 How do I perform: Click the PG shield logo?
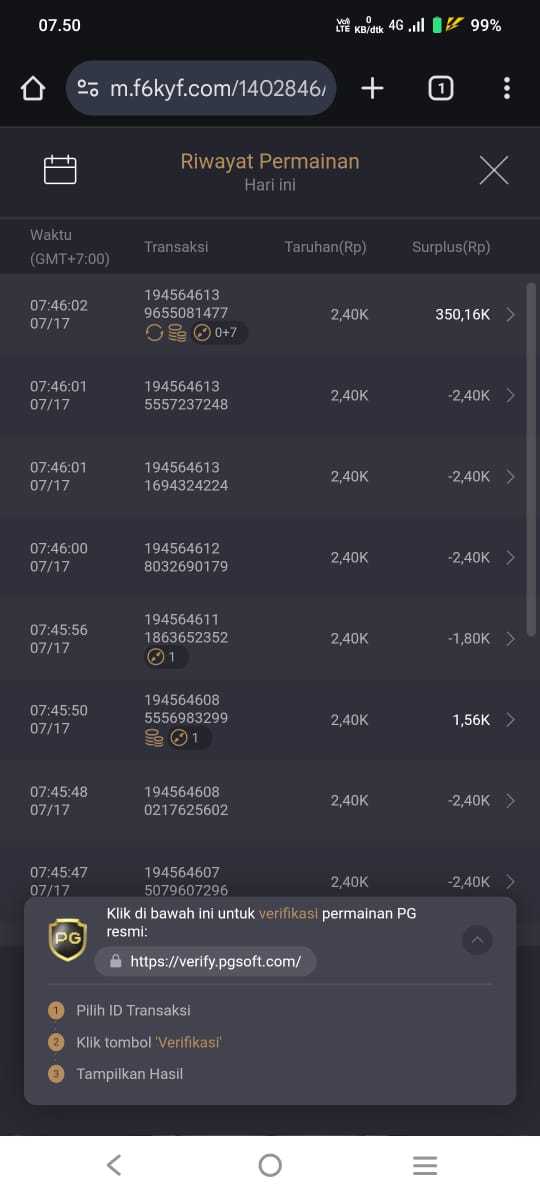coord(67,939)
